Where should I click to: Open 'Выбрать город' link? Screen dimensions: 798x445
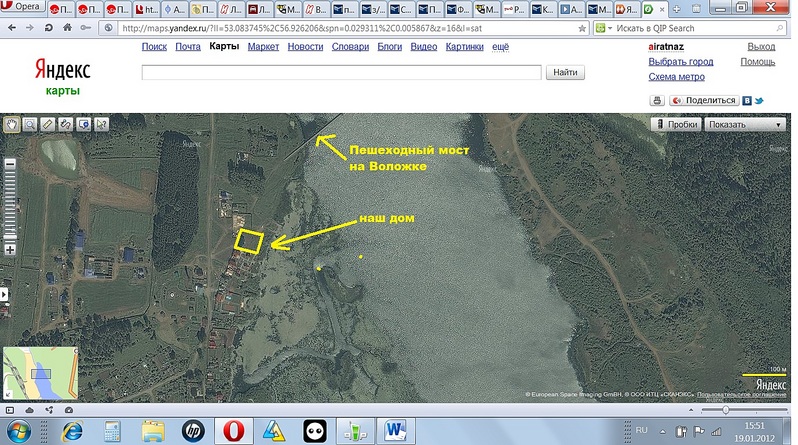coord(680,62)
